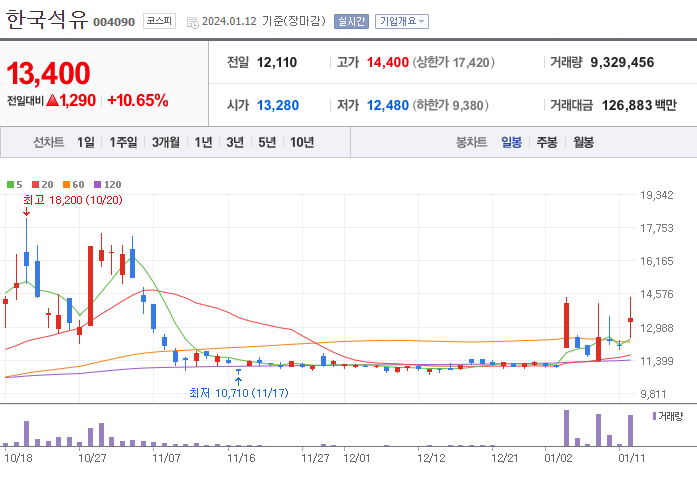Click the purple 거래량 volume legend marker

coord(654,416)
